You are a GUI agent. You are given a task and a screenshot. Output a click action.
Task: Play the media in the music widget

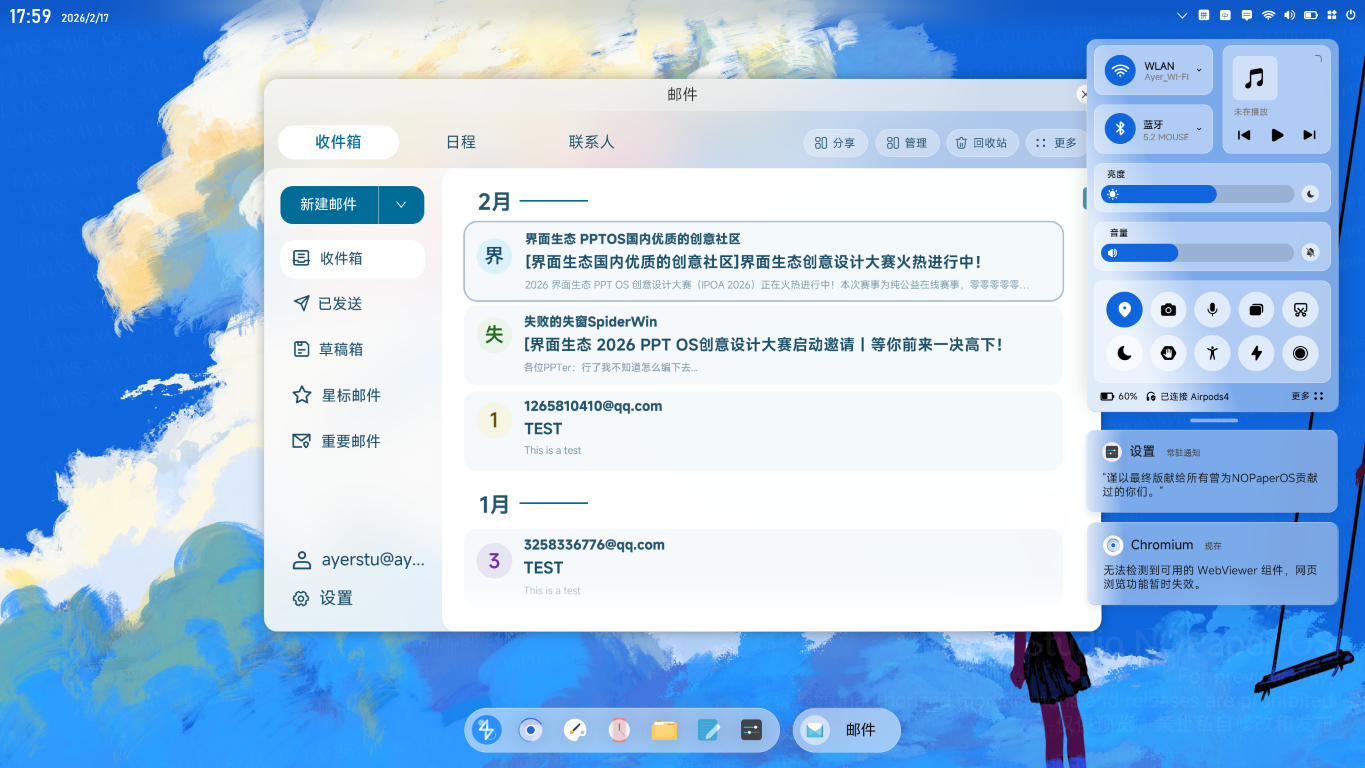click(x=1277, y=135)
